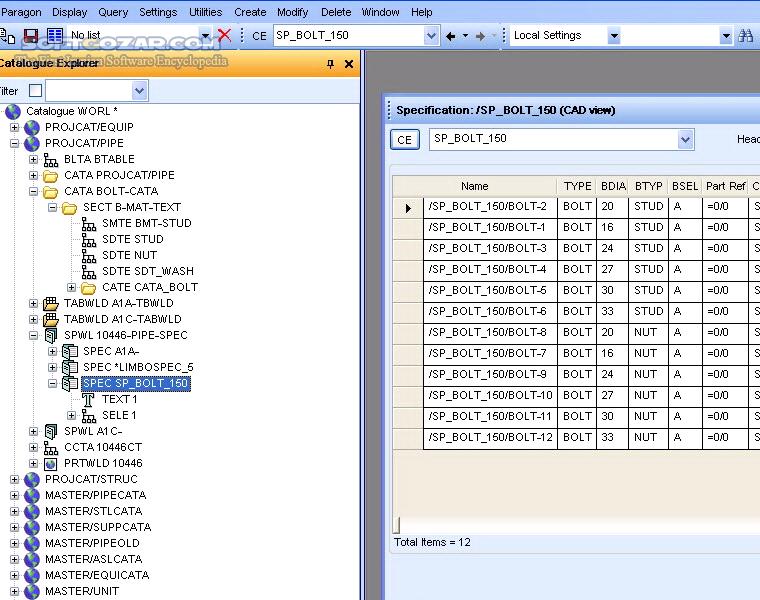Screen dimensions: 760x600
Task: Open the Filter dropdown list
Action: (x=139, y=91)
